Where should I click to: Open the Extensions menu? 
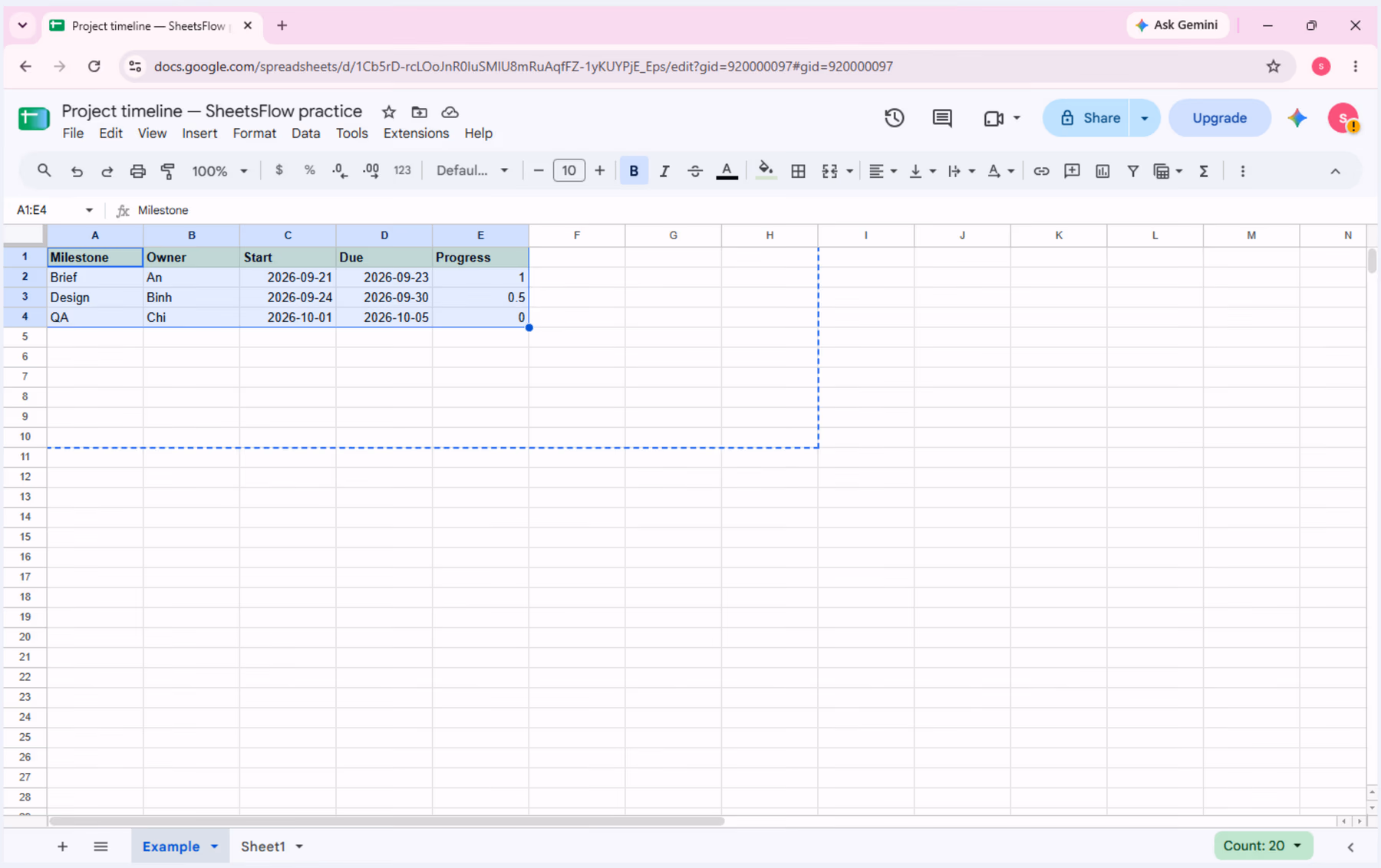point(416,133)
